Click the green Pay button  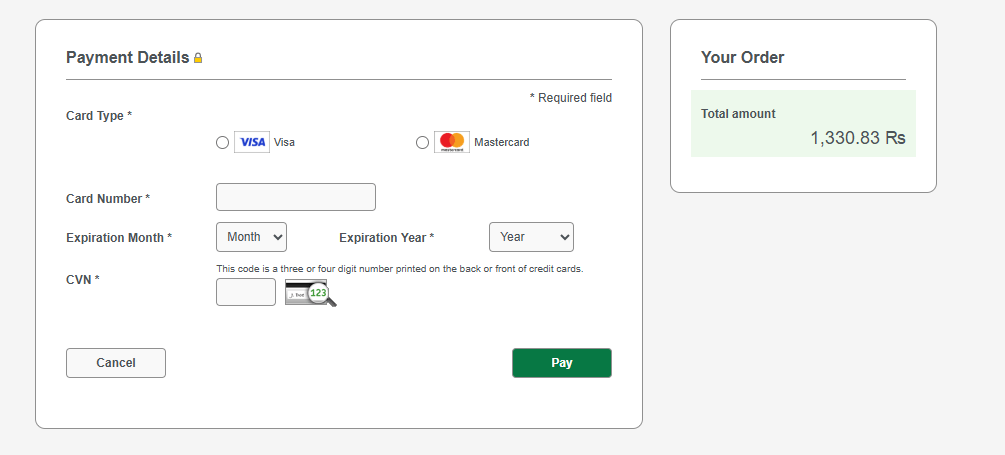561,363
